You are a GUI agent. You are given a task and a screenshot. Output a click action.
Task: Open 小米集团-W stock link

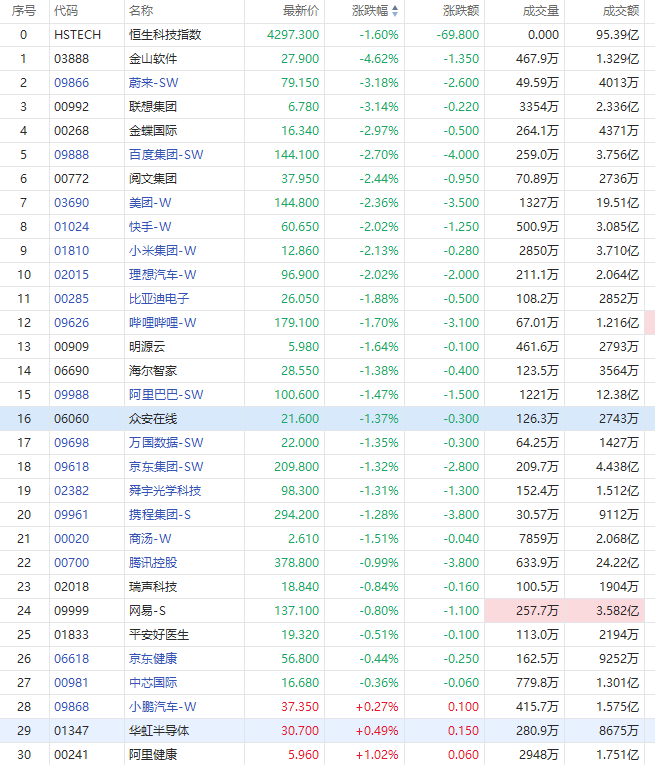(x=162, y=251)
